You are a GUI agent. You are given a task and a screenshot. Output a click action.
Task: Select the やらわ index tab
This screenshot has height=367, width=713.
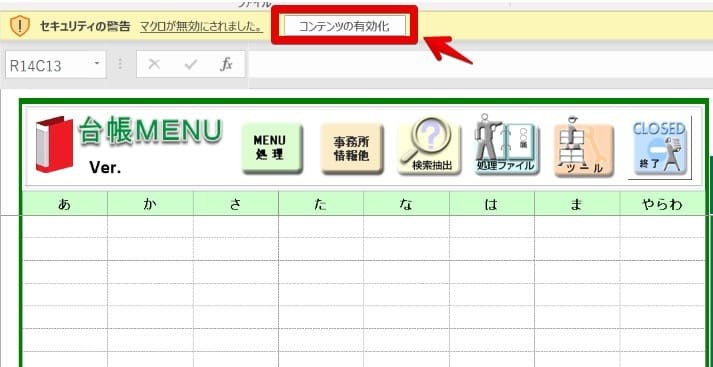pos(662,204)
